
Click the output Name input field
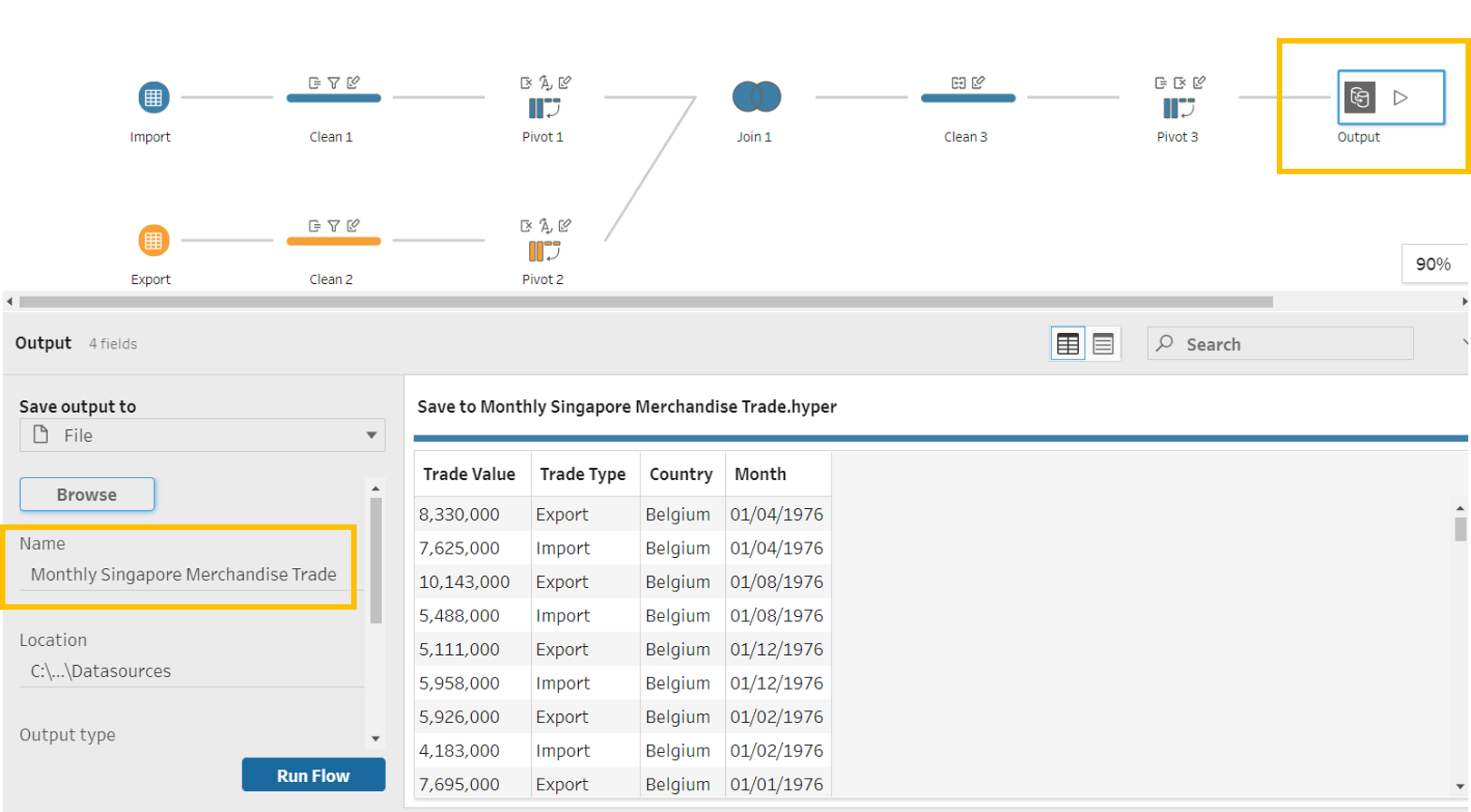(x=183, y=574)
